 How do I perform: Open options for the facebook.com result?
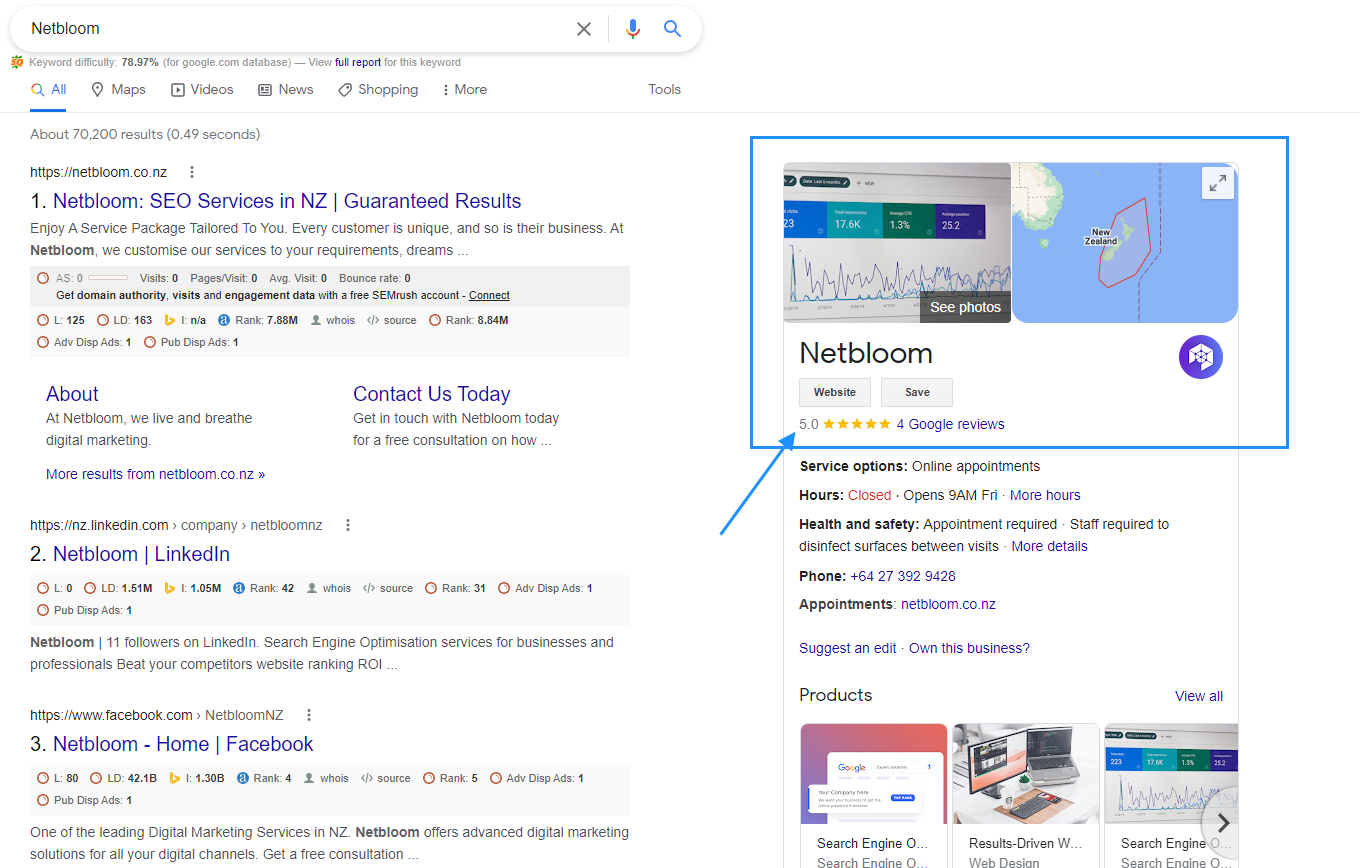pyautogui.click(x=309, y=715)
